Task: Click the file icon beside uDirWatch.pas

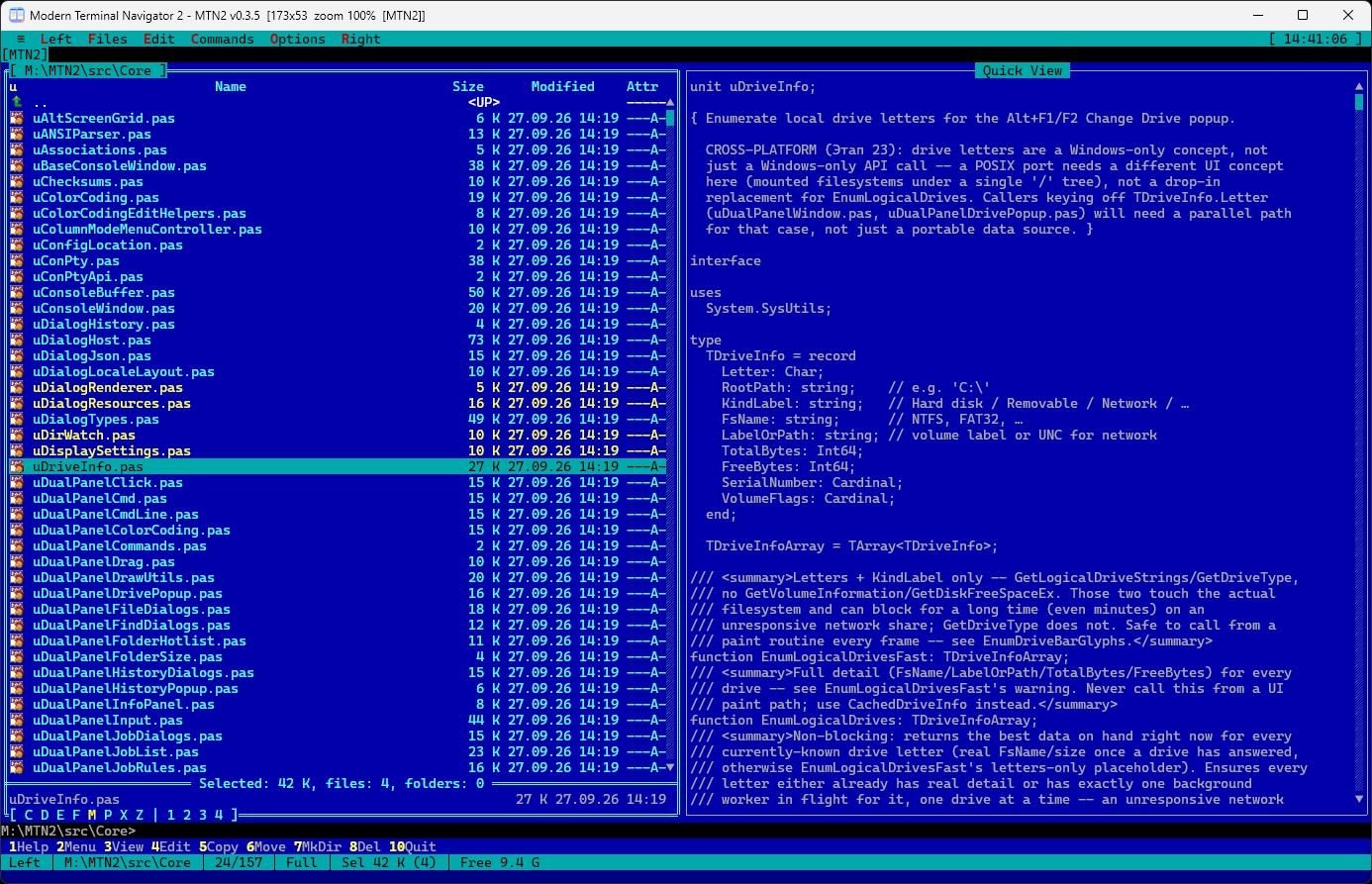Action: pyautogui.click(x=17, y=435)
